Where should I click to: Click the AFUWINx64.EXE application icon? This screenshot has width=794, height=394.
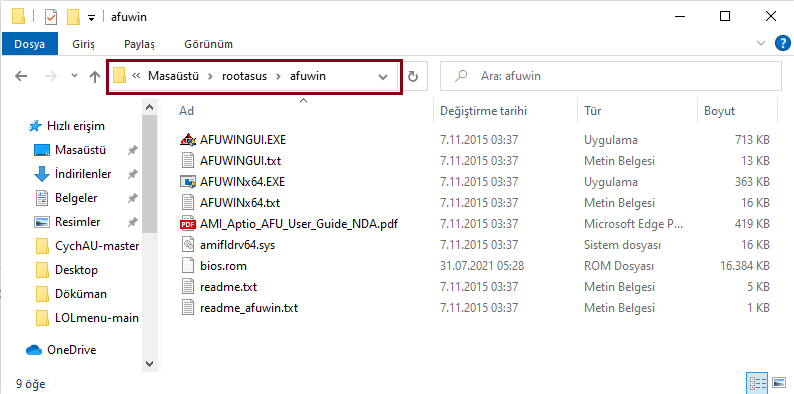click(188, 182)
